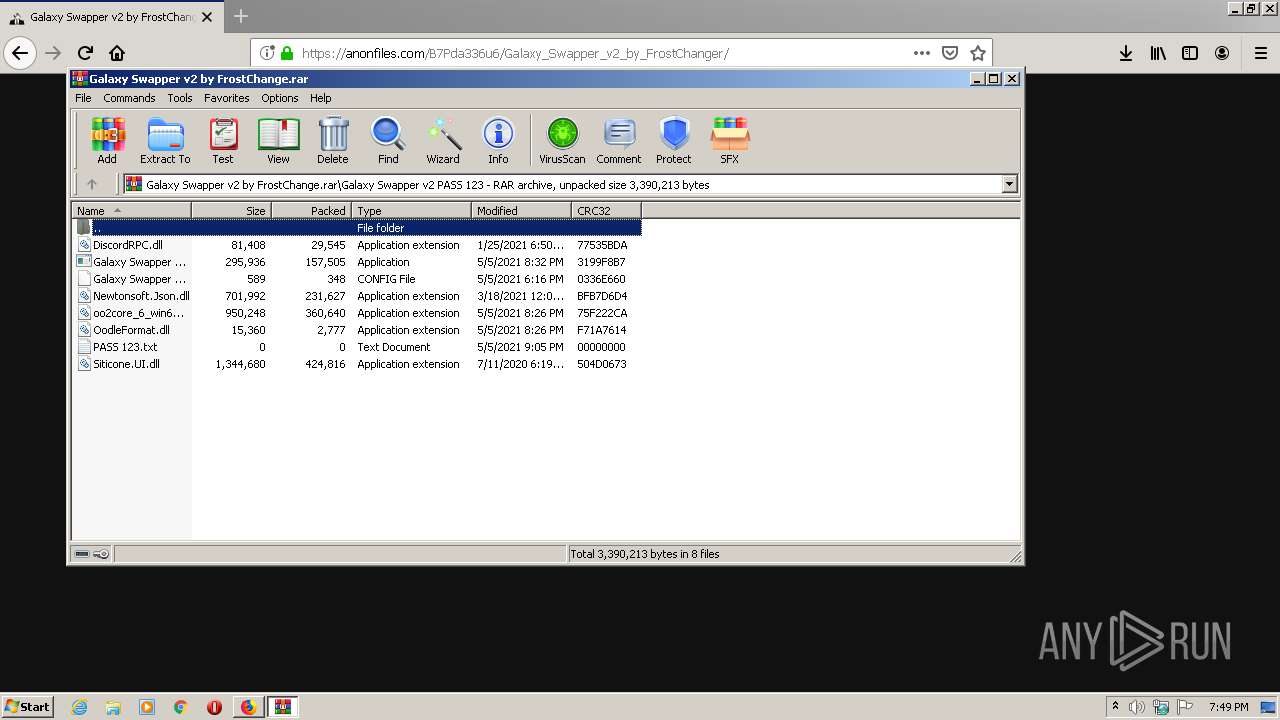Select oo2core_6_win6 dll file

pyautogui.click(x=357, y=313)
